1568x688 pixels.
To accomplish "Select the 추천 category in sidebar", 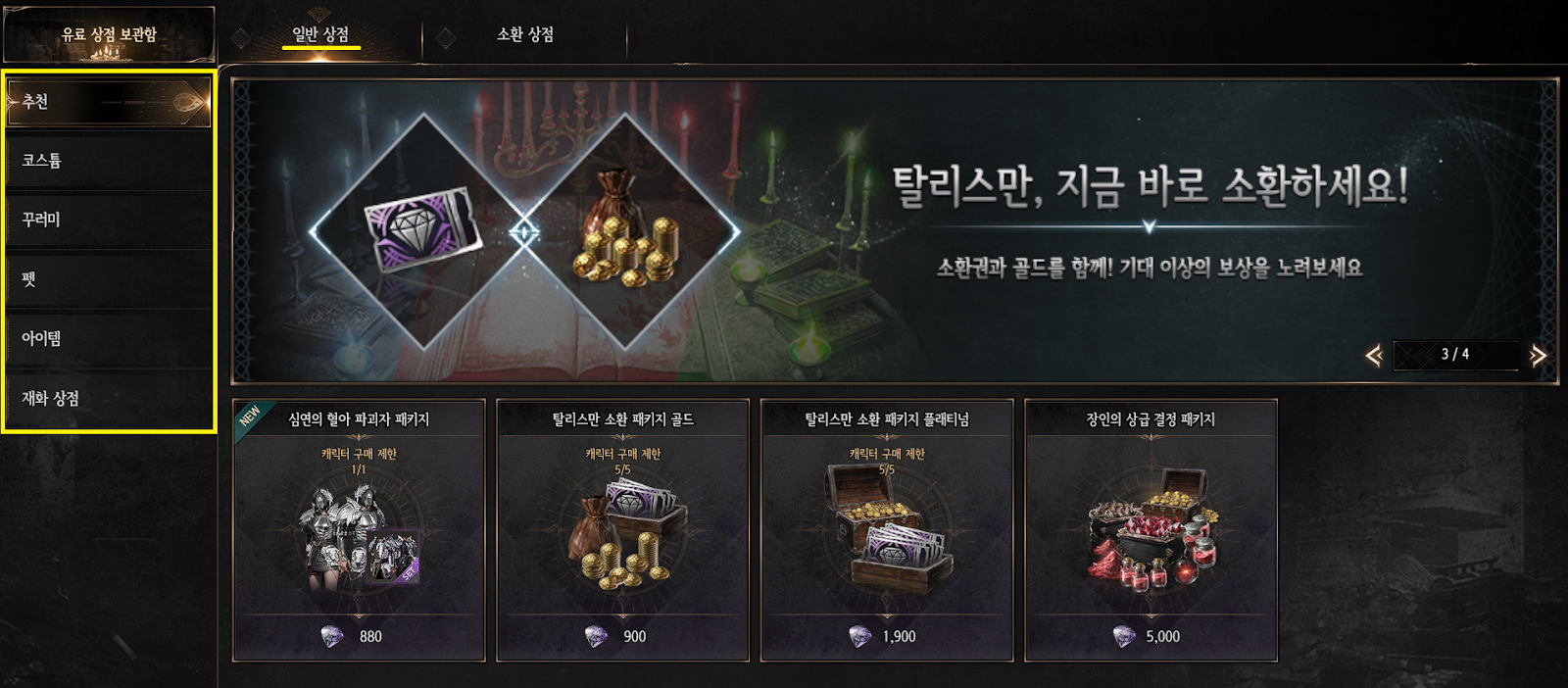I will [109, 102].
